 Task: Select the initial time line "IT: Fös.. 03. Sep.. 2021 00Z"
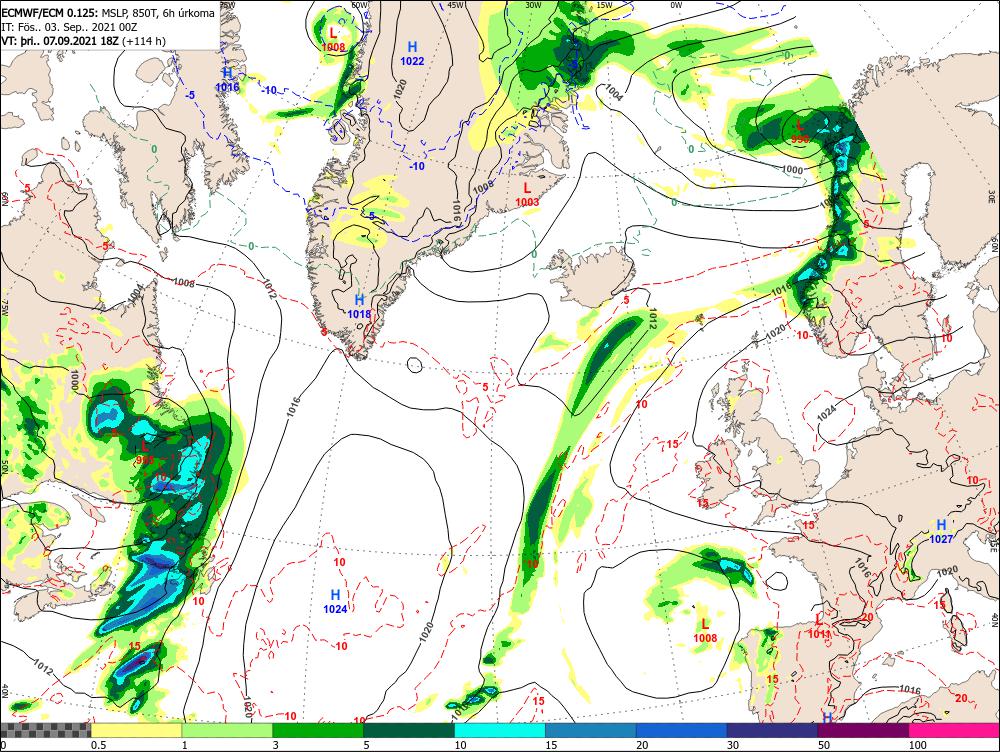point(69,27)
